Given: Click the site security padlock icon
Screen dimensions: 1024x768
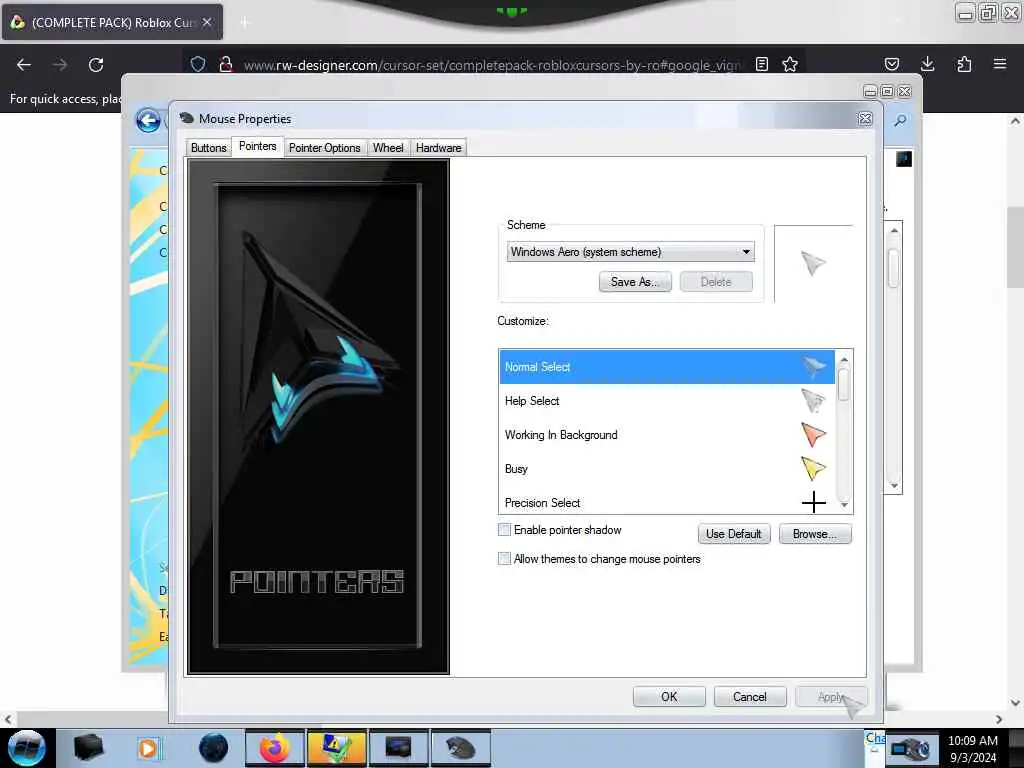Looking at the screenshot, I should tap(226, 64).
